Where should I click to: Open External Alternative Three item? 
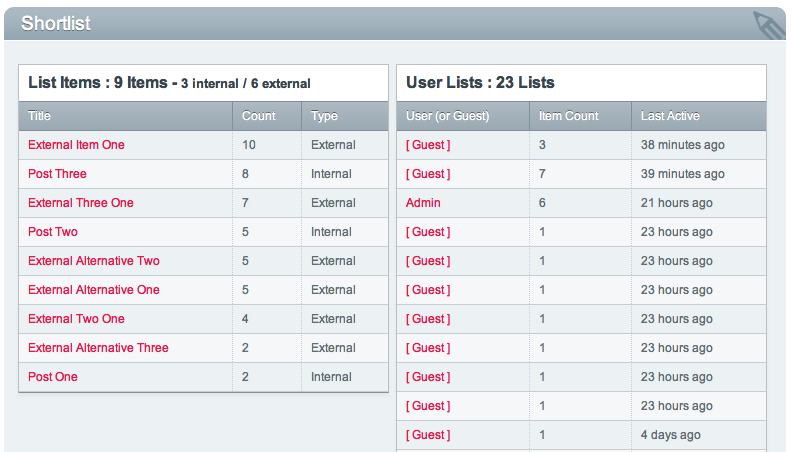click(x=98, y=348)
